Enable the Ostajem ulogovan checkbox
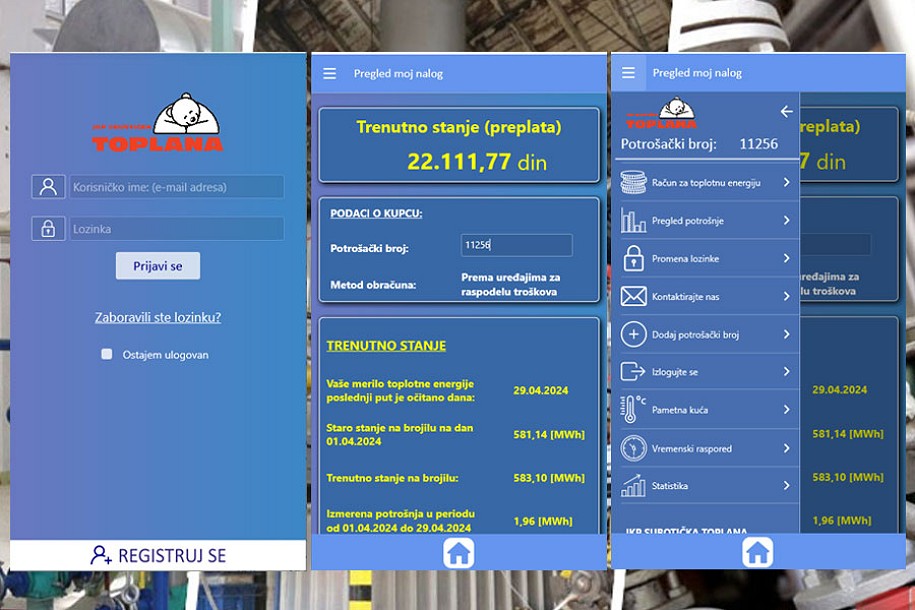Viewport: 915px width, 610px height. pos(106,354)
